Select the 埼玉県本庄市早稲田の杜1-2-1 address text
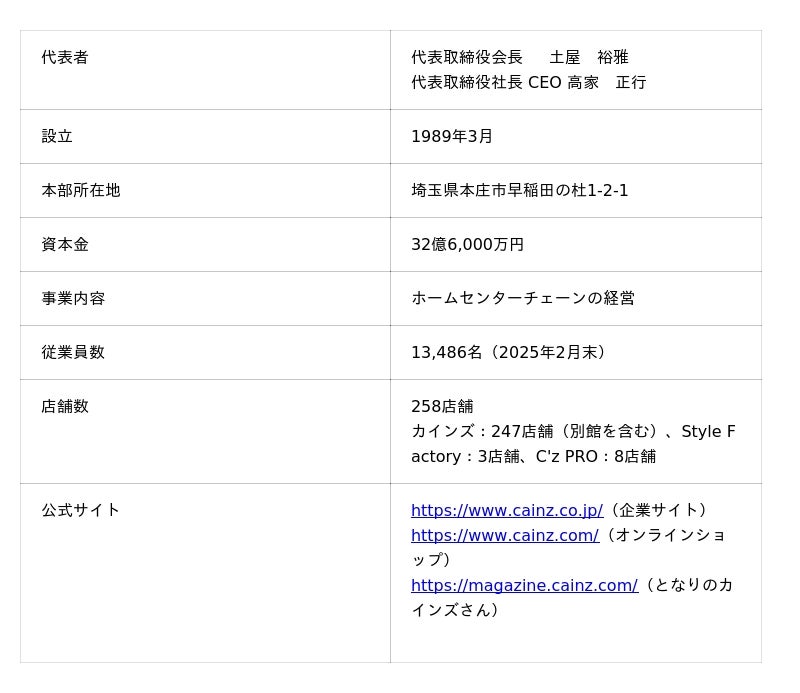The image size is (800, 693). point(519,190)
